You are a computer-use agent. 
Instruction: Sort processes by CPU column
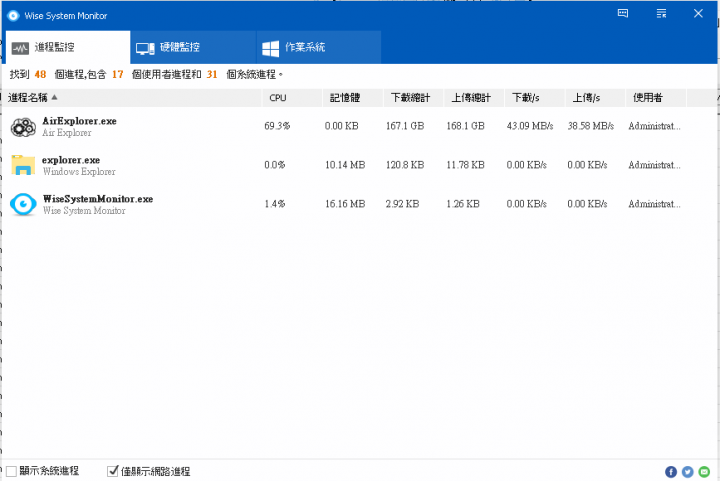(x=292, y=98)
